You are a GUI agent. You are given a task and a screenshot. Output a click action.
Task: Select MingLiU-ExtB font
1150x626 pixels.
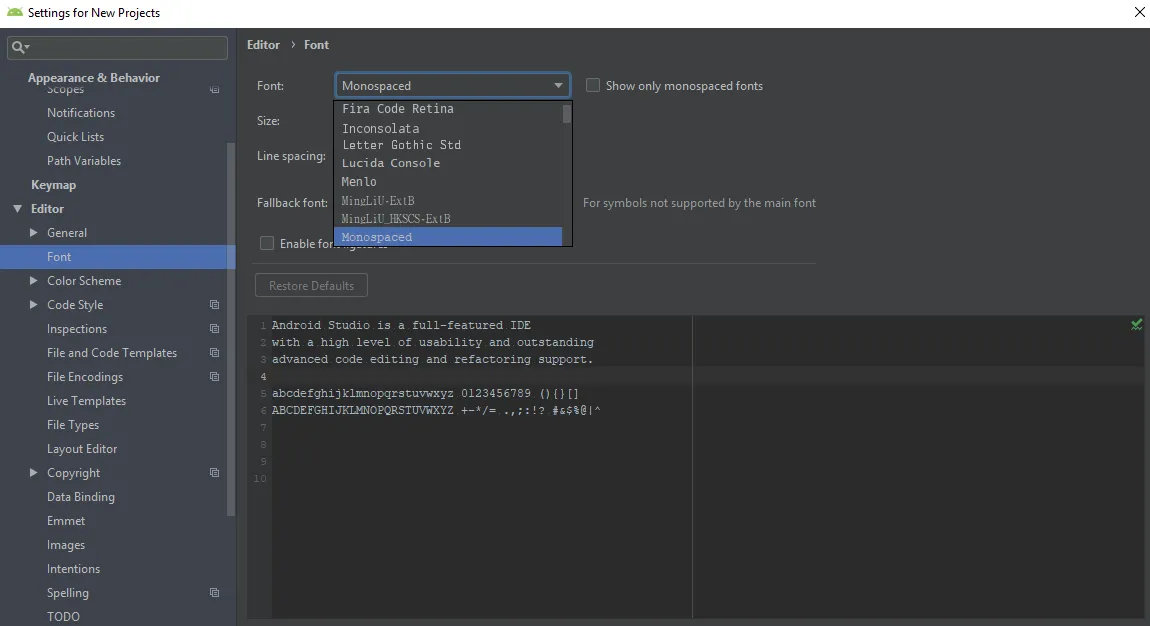click(x=448, y=200)
